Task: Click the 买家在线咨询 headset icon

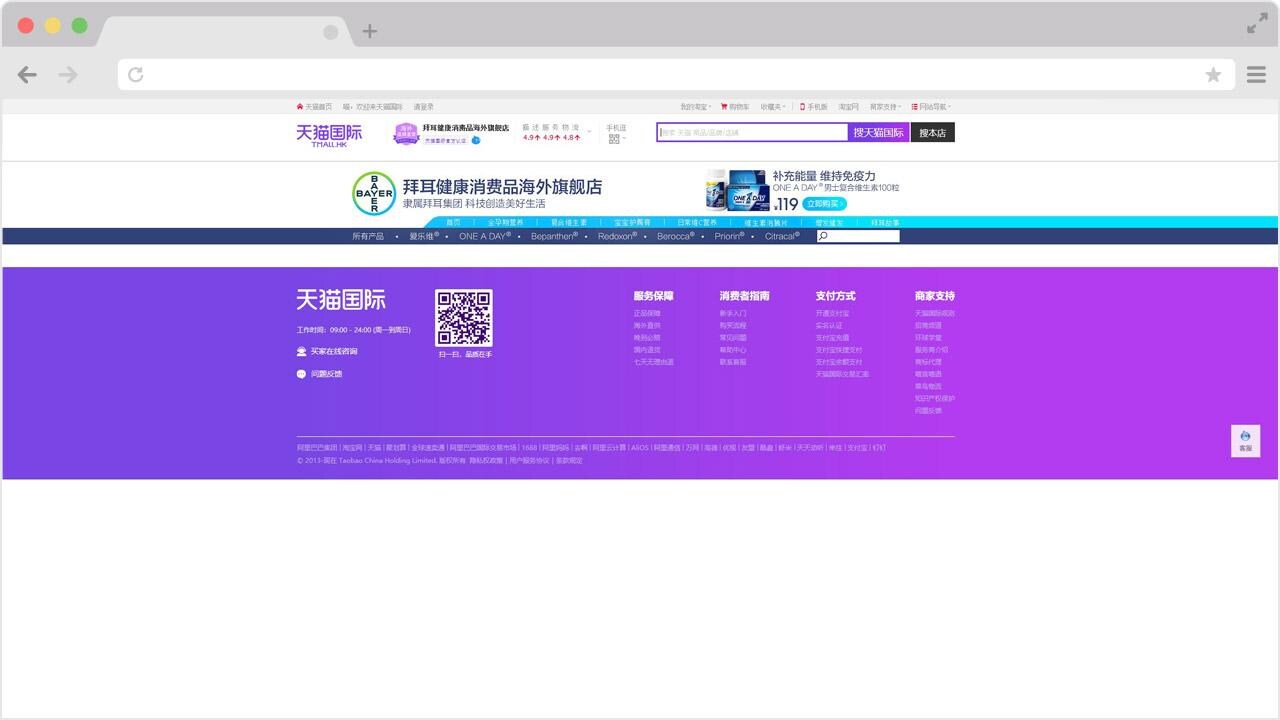Action: (301, 352)
